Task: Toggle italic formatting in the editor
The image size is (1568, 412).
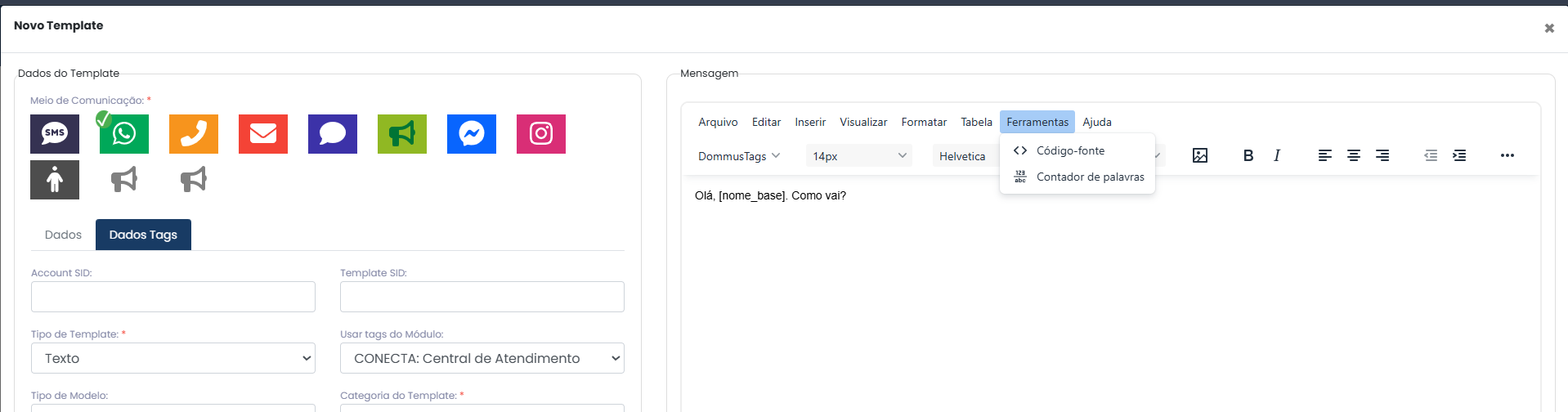Action: pyautogui.click(x=1277, y=155)
